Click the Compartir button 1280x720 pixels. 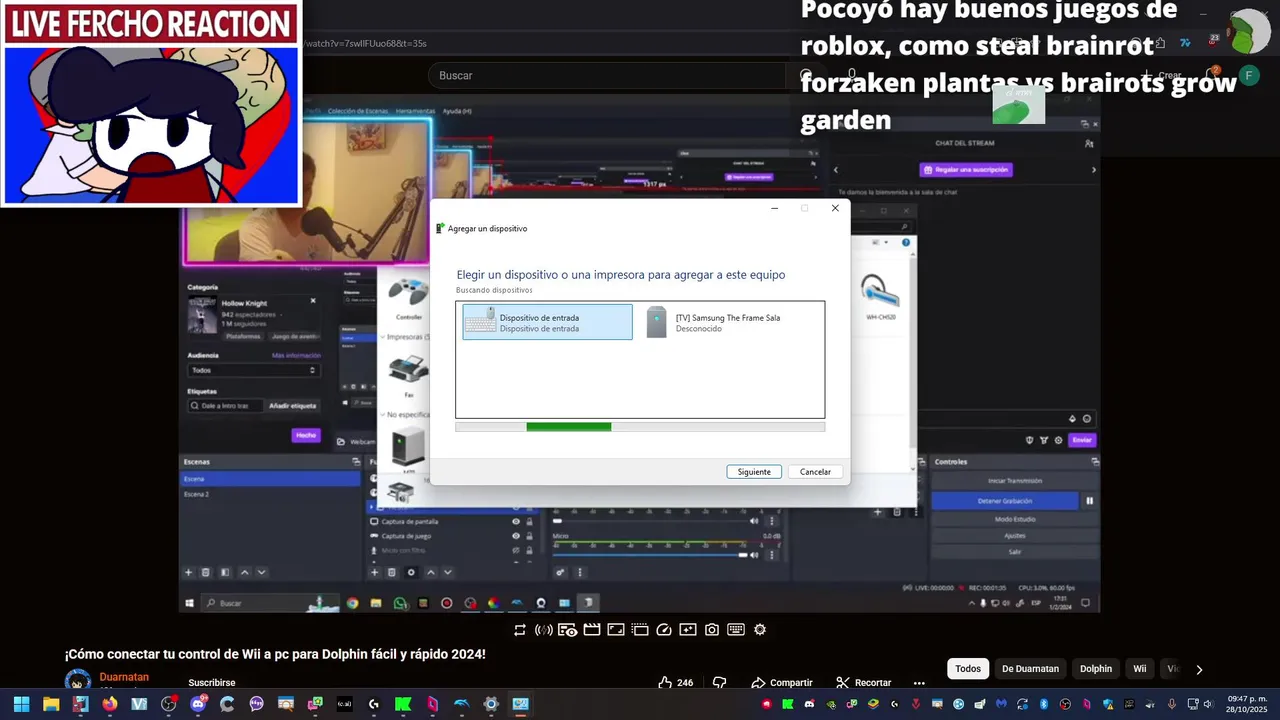coord(781,683)
